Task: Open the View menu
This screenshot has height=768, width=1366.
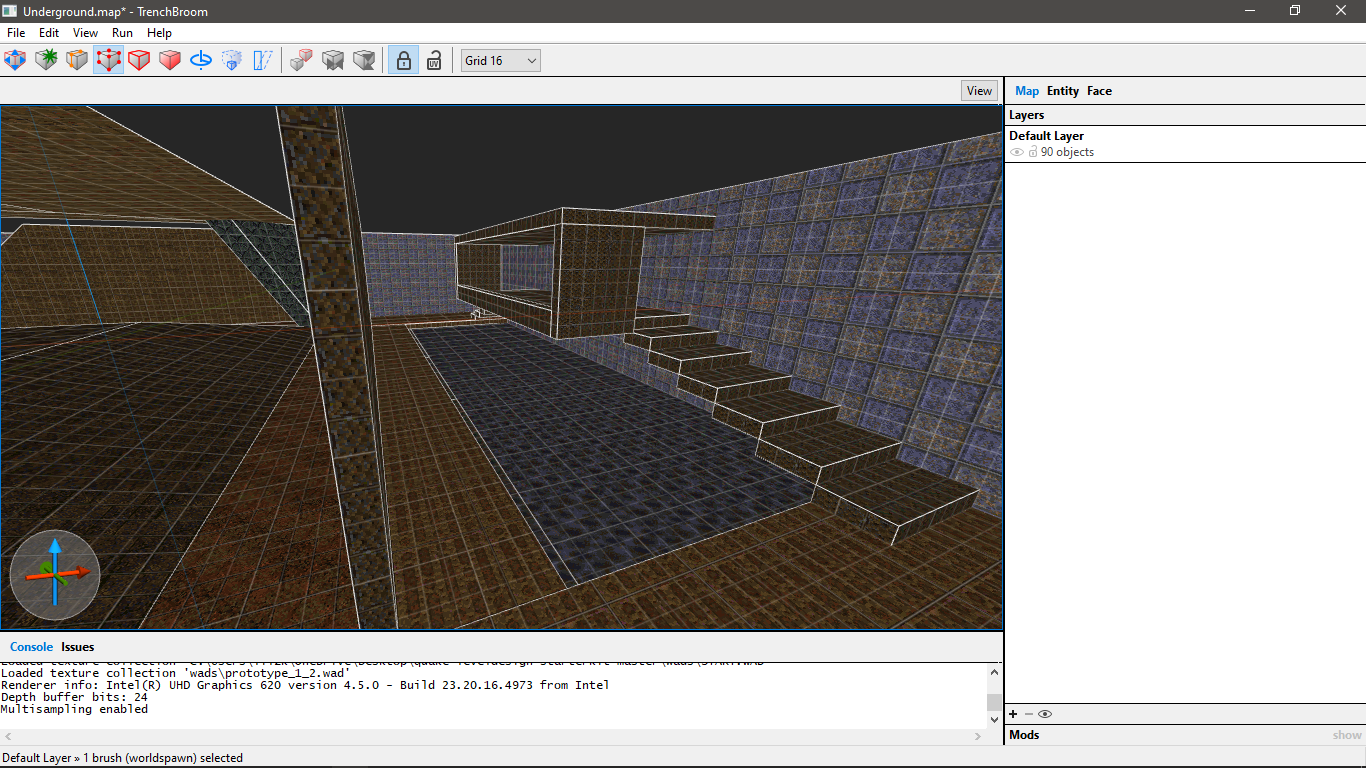Action: (86, 33)
